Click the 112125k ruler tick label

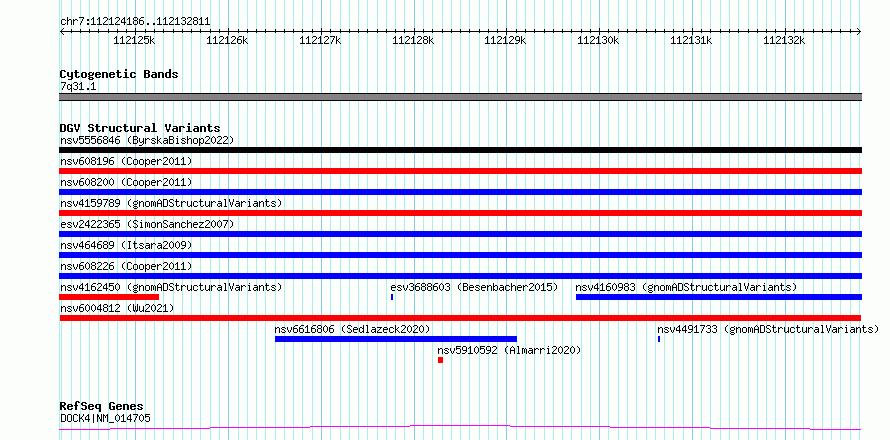(135, 40)
